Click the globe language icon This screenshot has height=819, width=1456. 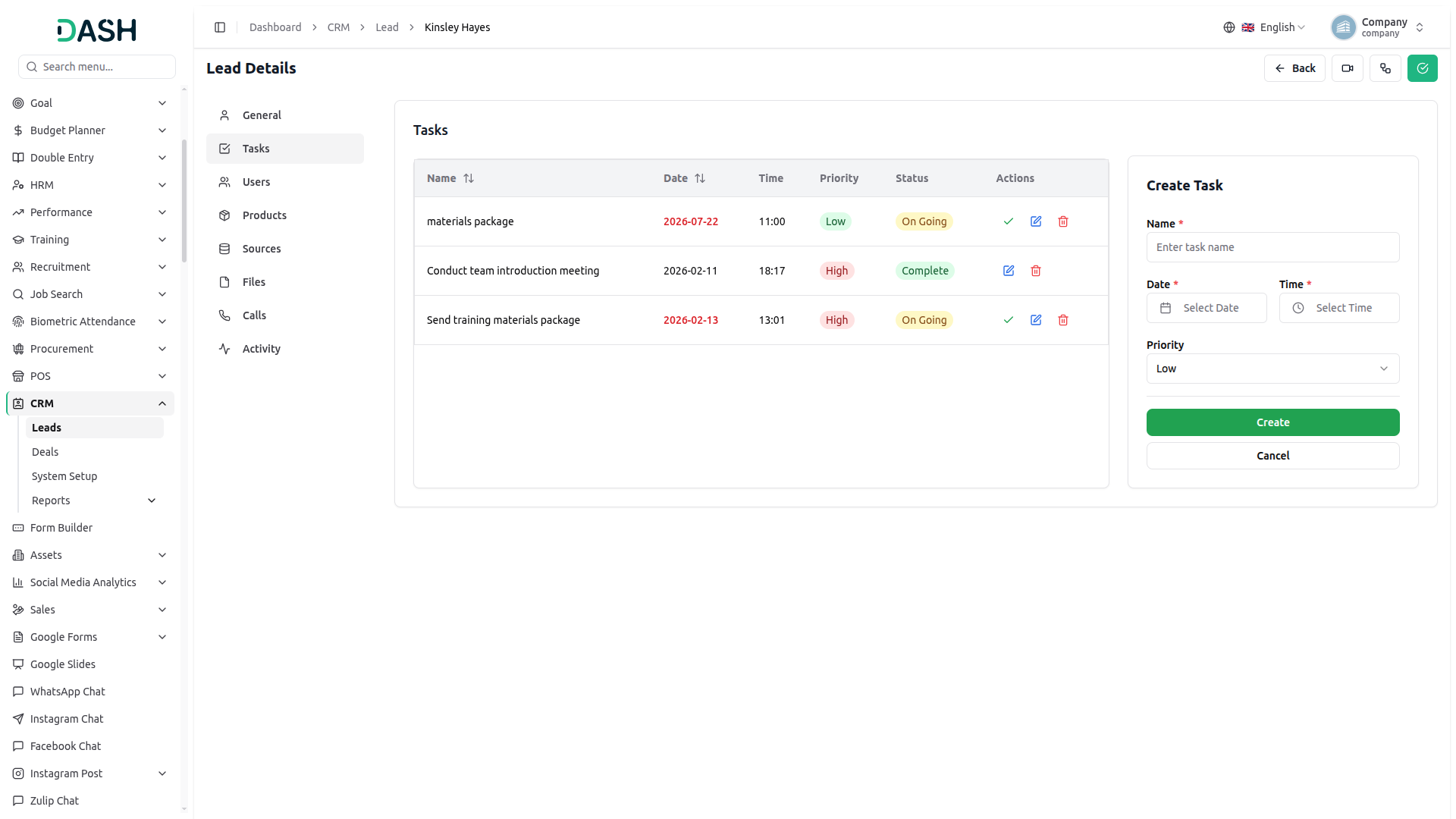[x=1229, y=27]
